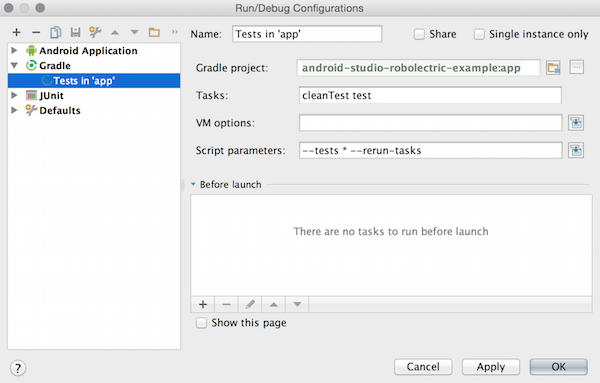
Task: Expand Script parameters field editor
Action: click(576, 150)
